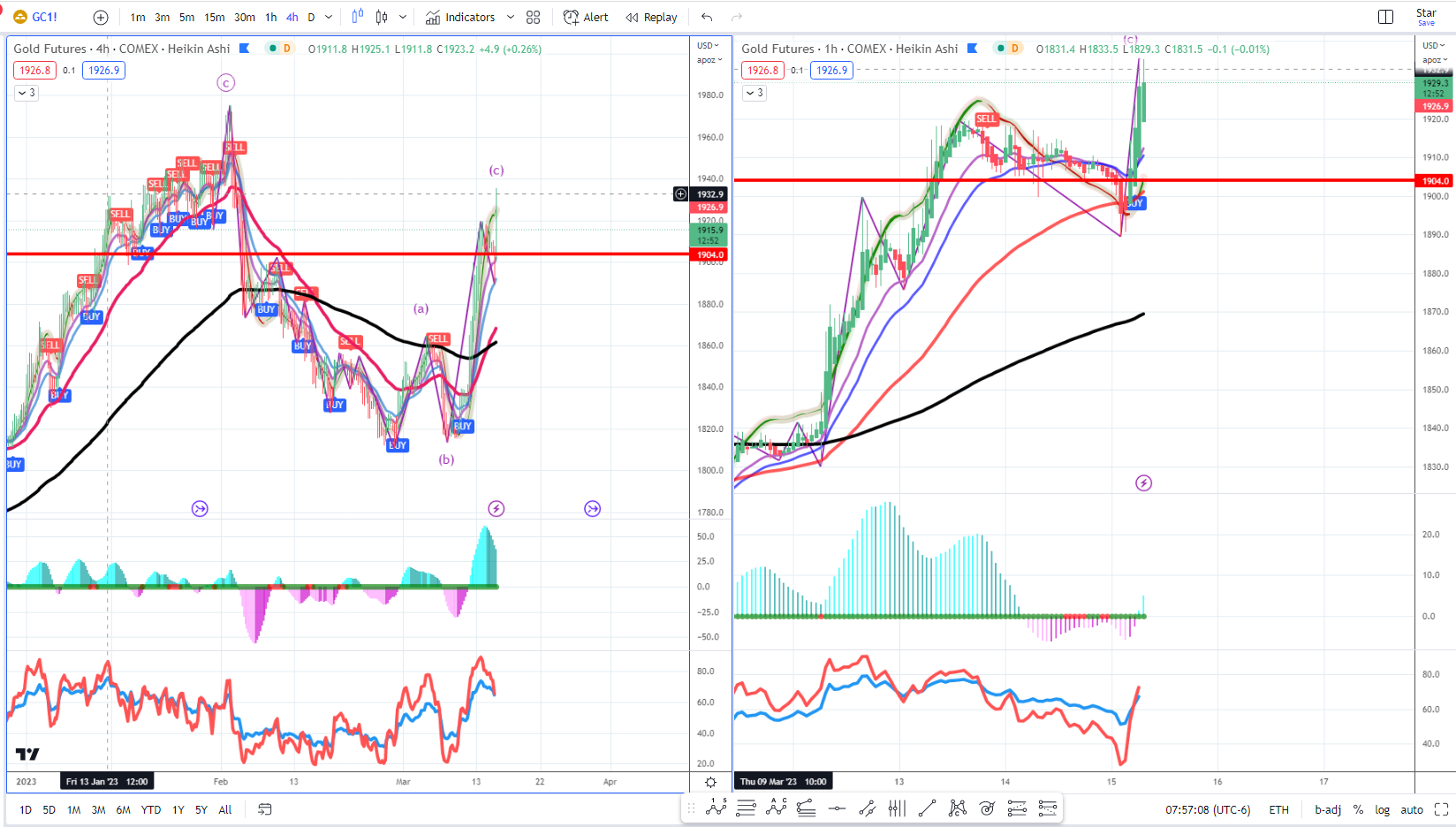Viewport: 1456px width, 827px height.
Task: Toggle the log scale
Action: [1382, 810]
